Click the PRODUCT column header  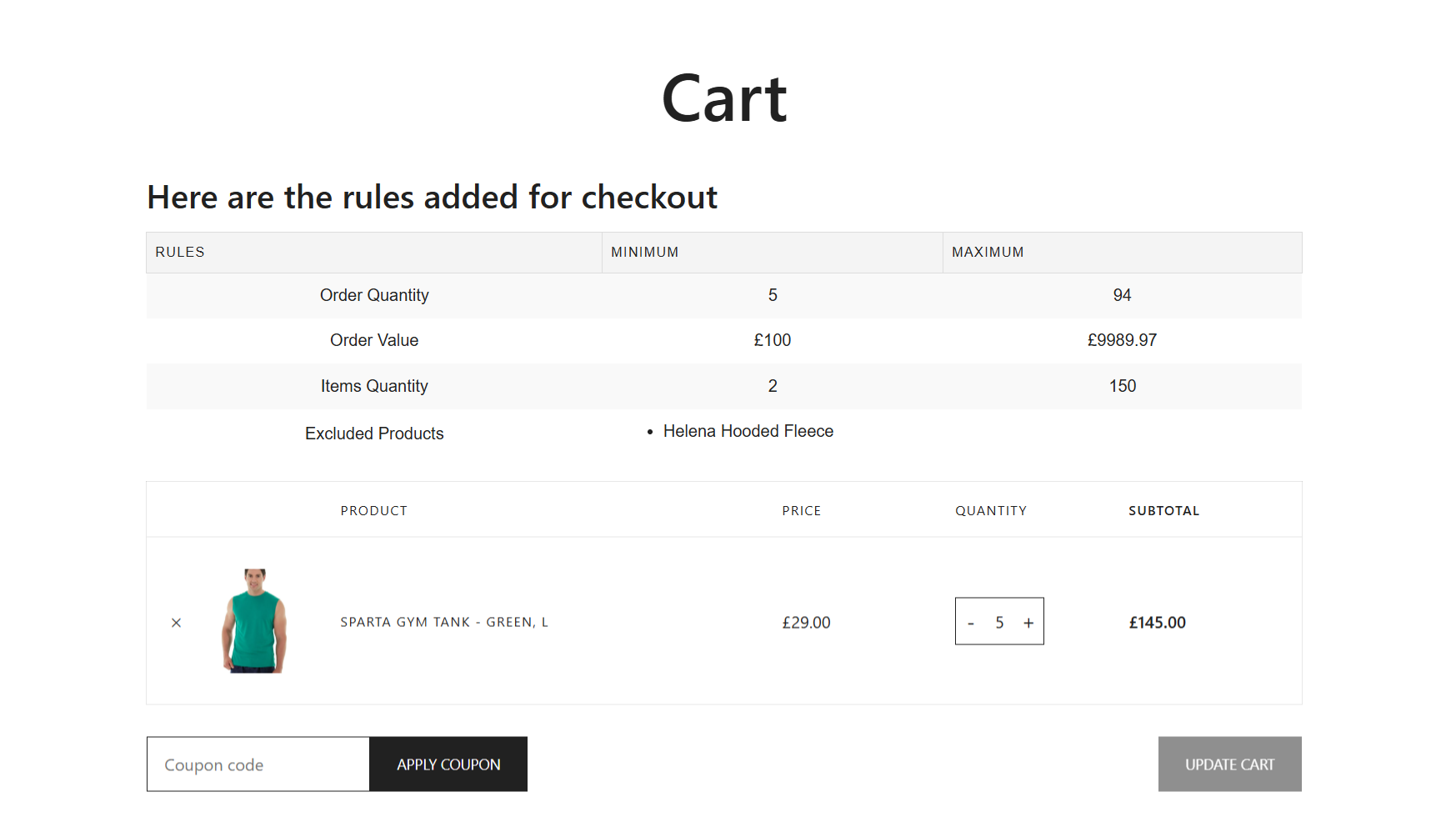373,509
